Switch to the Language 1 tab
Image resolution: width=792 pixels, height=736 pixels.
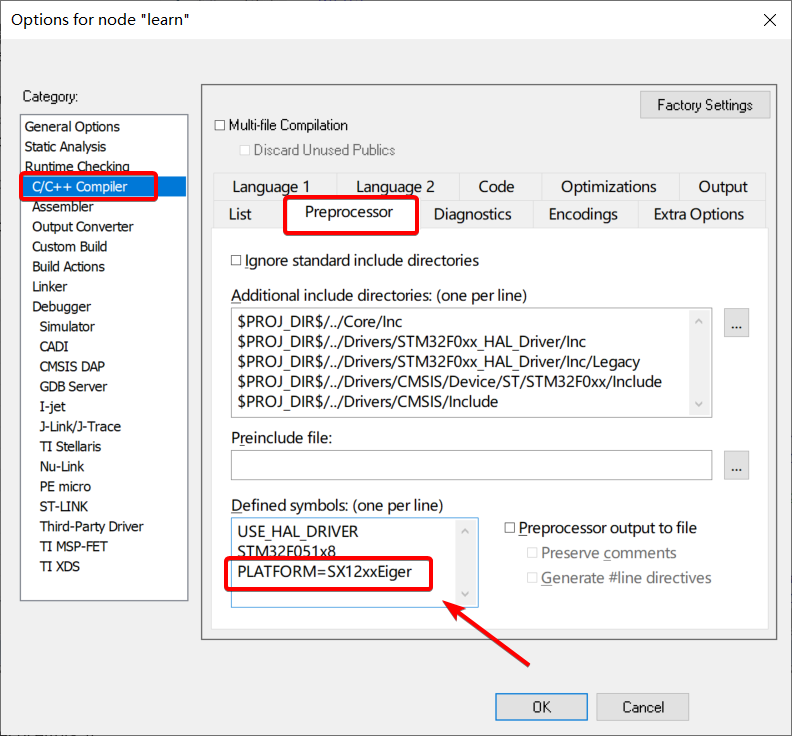(x=271, y=187)
